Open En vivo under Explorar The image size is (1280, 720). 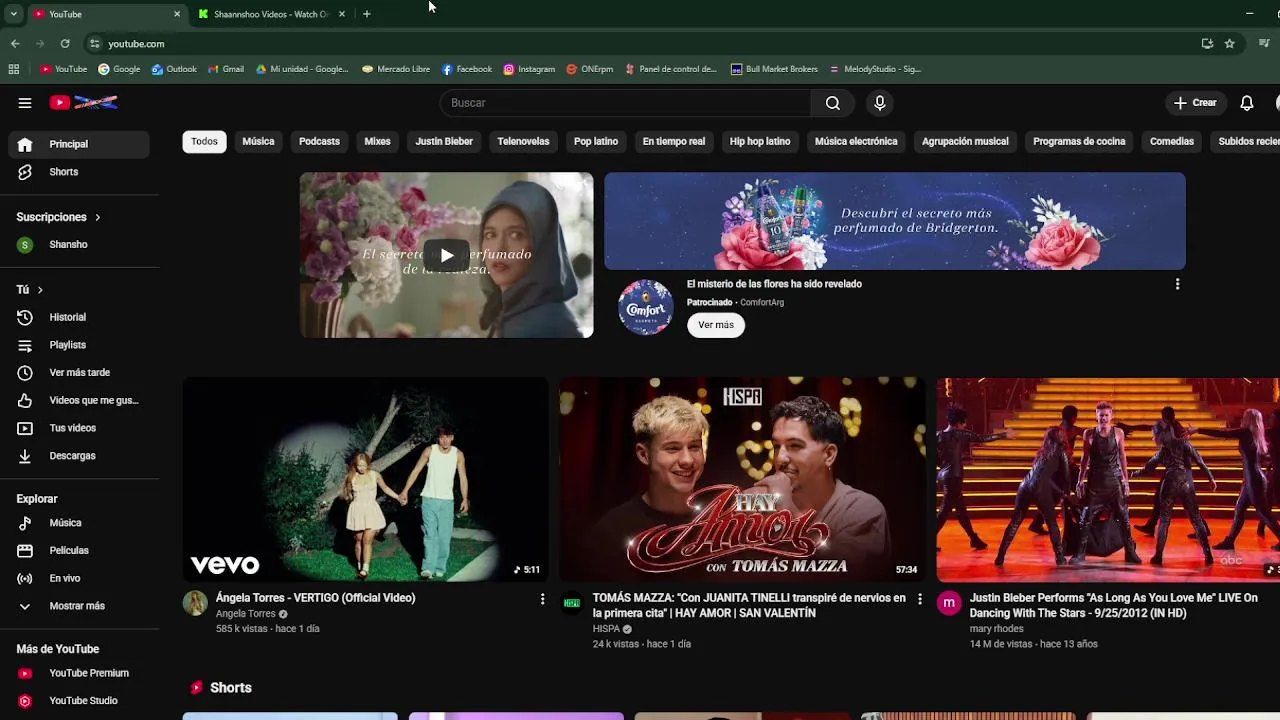78,578
